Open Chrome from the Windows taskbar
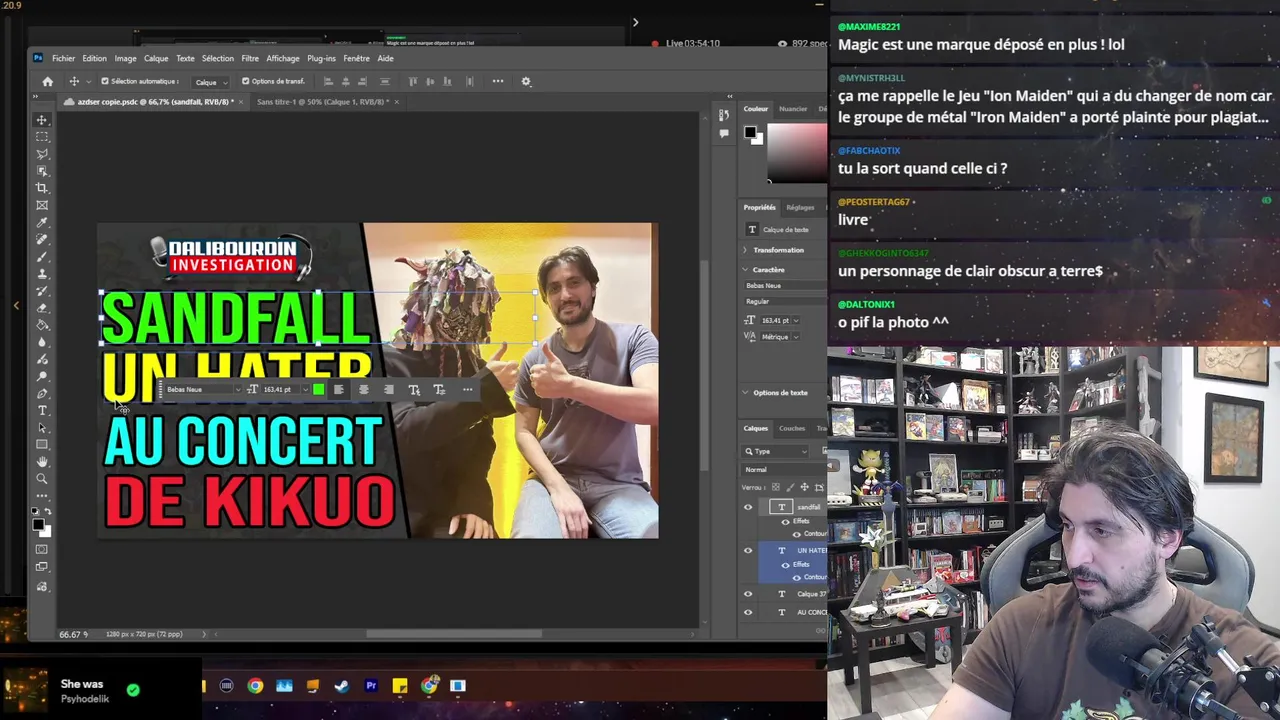The height and width of the screenshot is (720, 1280). tap(255, 686)
